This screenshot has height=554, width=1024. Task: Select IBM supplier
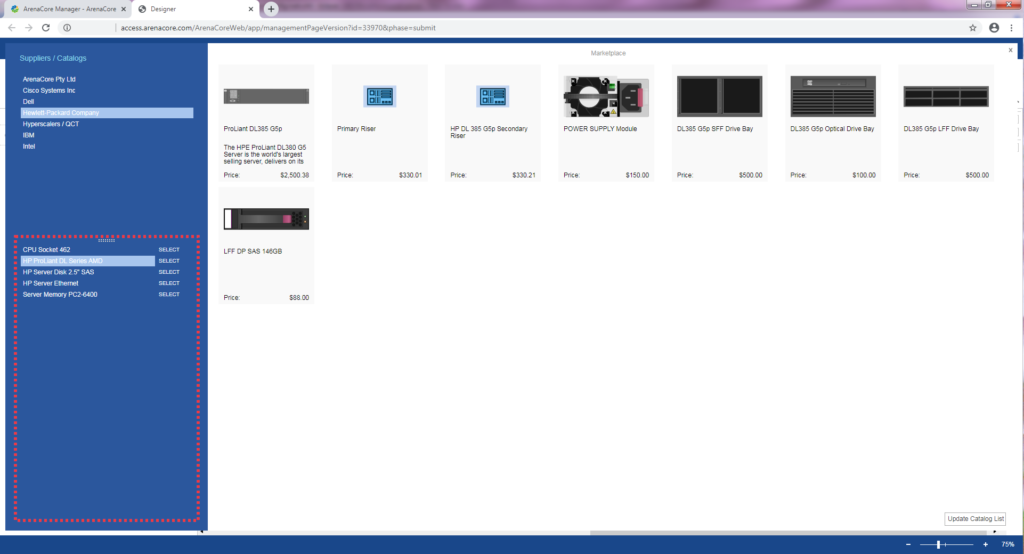click(x=28, y=135)
